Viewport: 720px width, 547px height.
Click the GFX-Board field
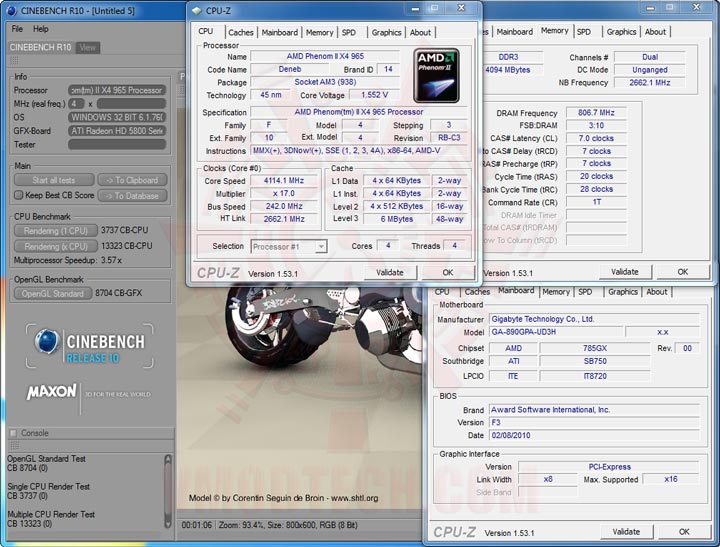tap(117, 131)
